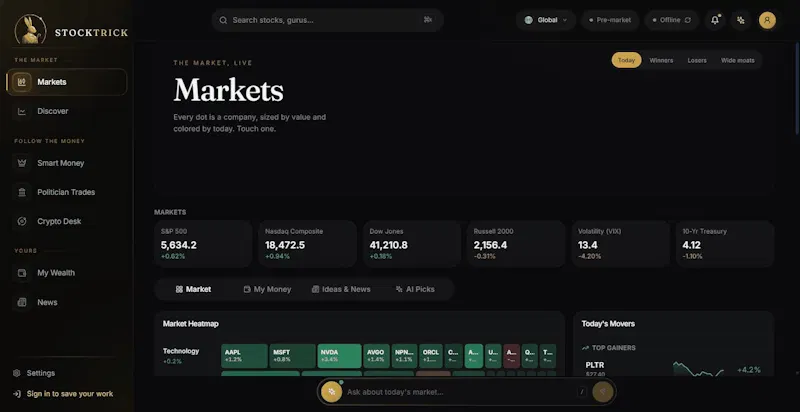Select the Losers filter
The image size is (800, 412).
click(x=697, y=60)
